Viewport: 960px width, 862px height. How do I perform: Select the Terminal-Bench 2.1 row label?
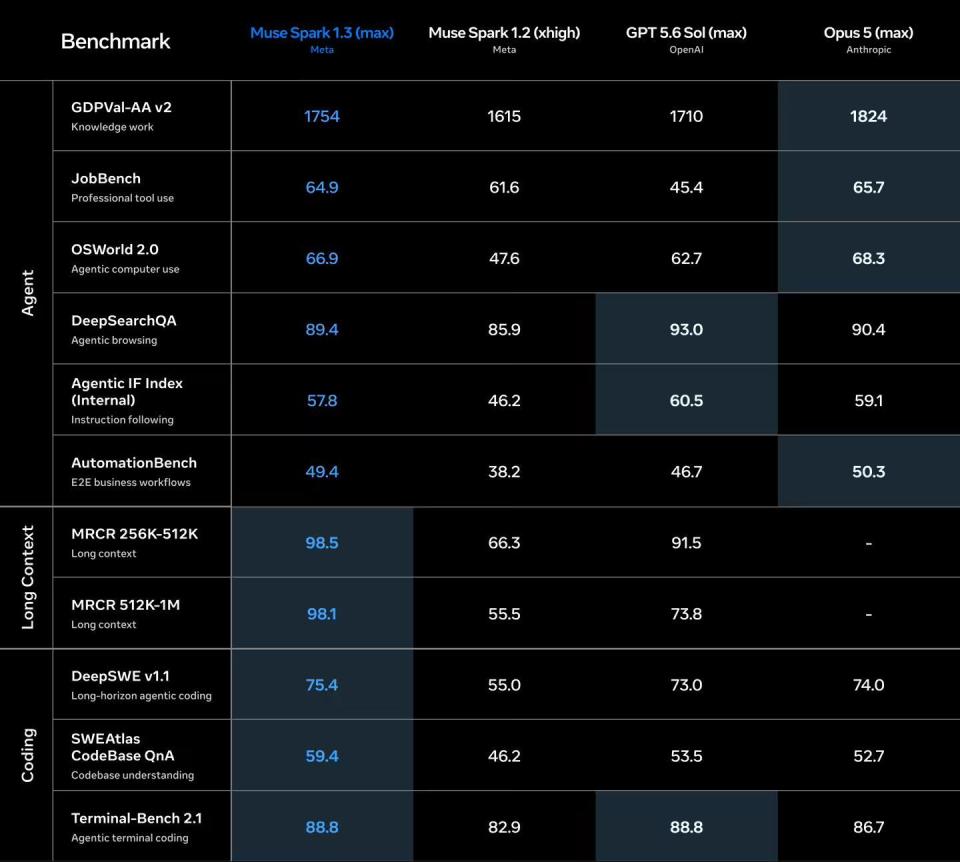[137, 818]
